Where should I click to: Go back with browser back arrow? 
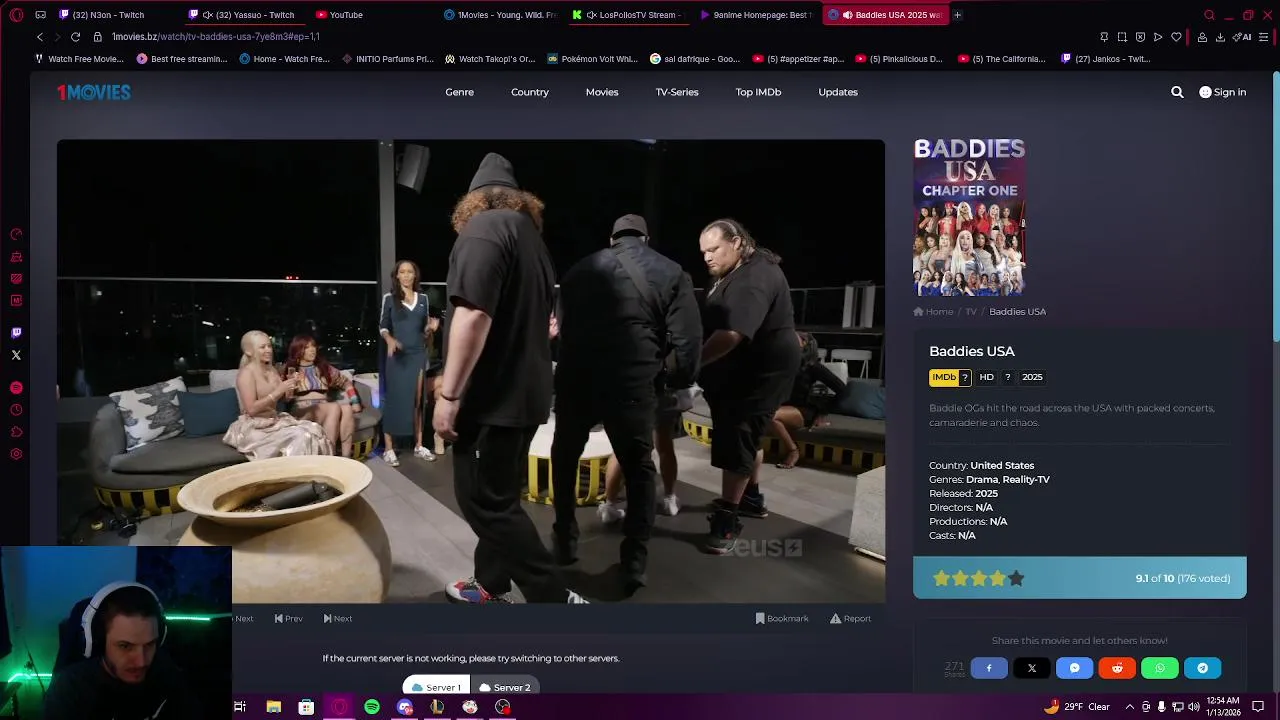pos(40,37)
